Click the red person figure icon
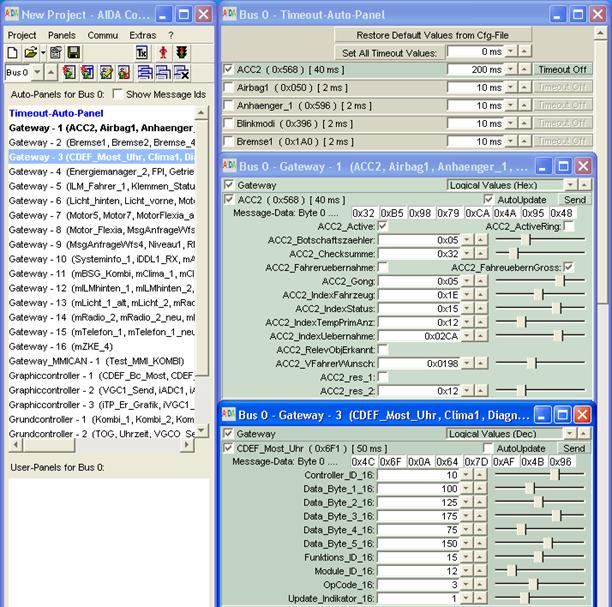Screen dimensions: 612x607 tap(163, 52)
